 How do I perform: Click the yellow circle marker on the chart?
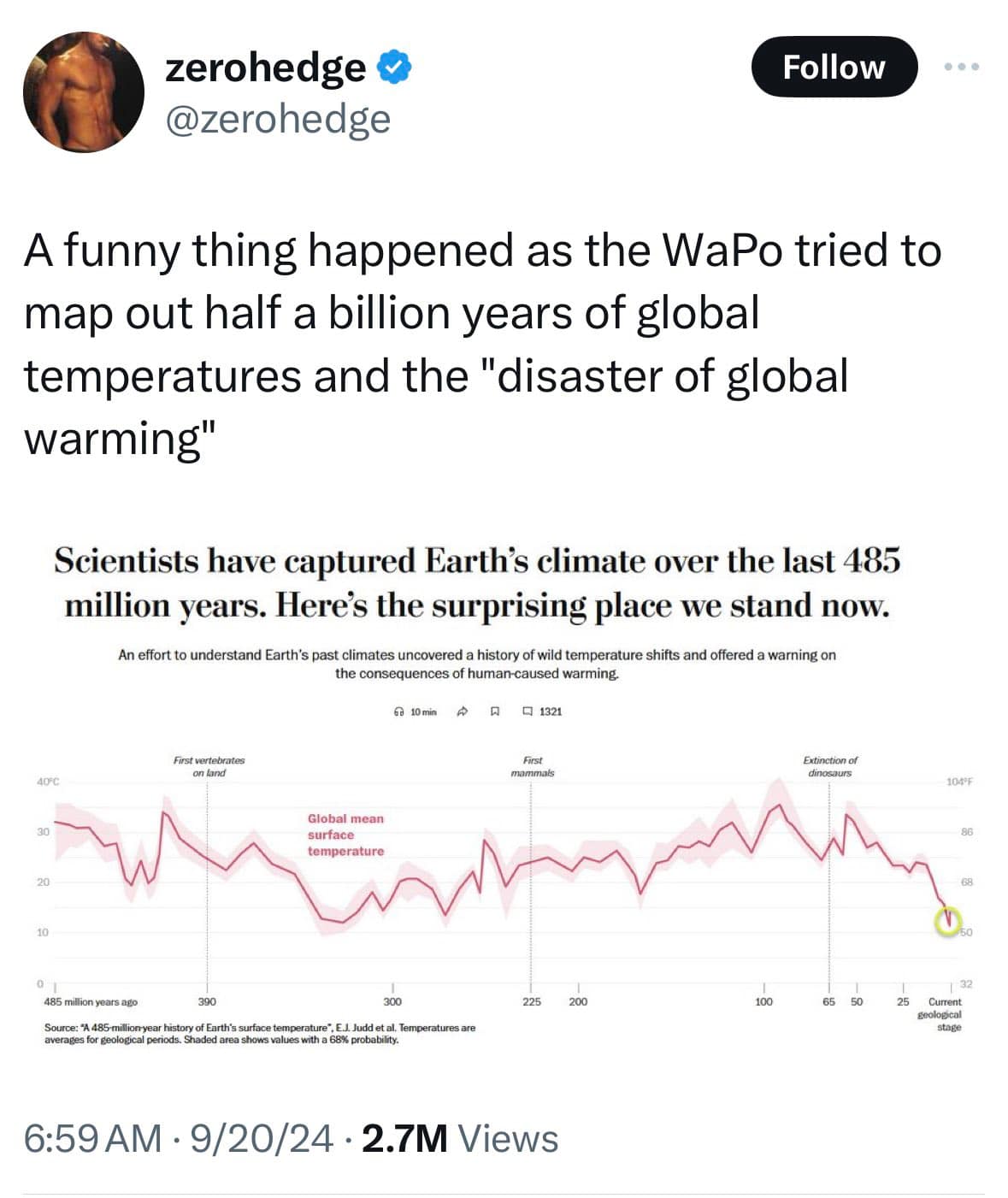tap(946, 922)
